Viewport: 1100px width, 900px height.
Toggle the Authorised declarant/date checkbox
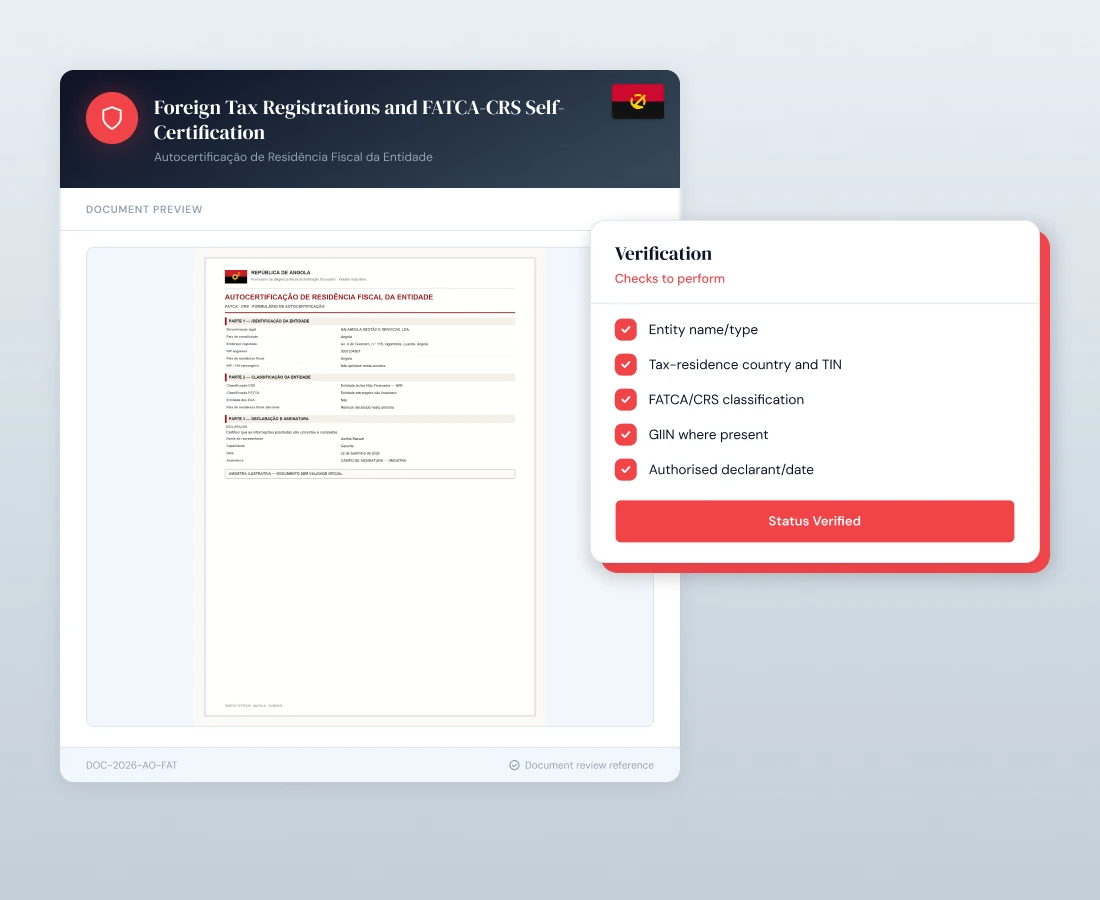tap(626, 470)
